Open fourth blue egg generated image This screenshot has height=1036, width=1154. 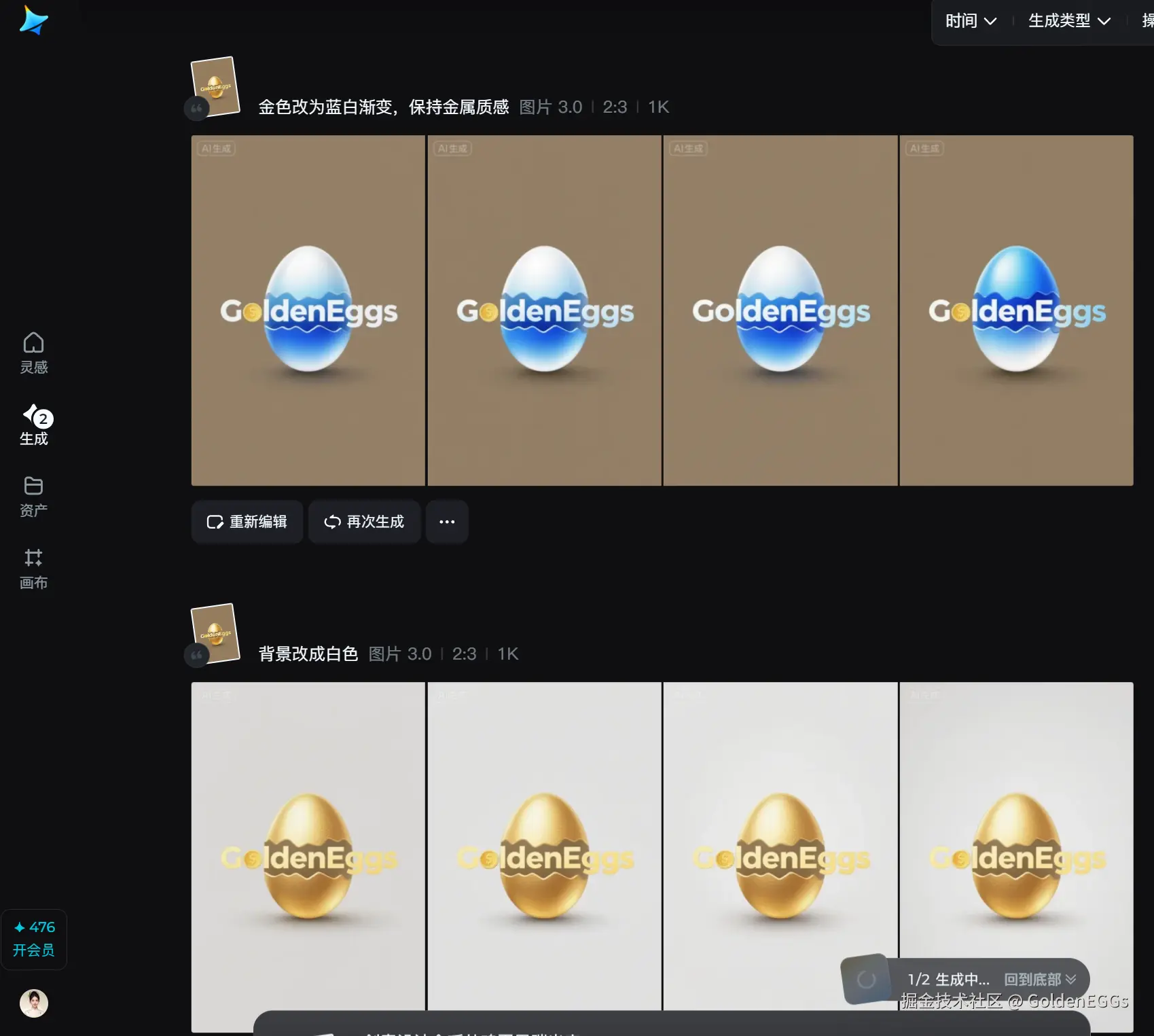tap(1016, 310)
